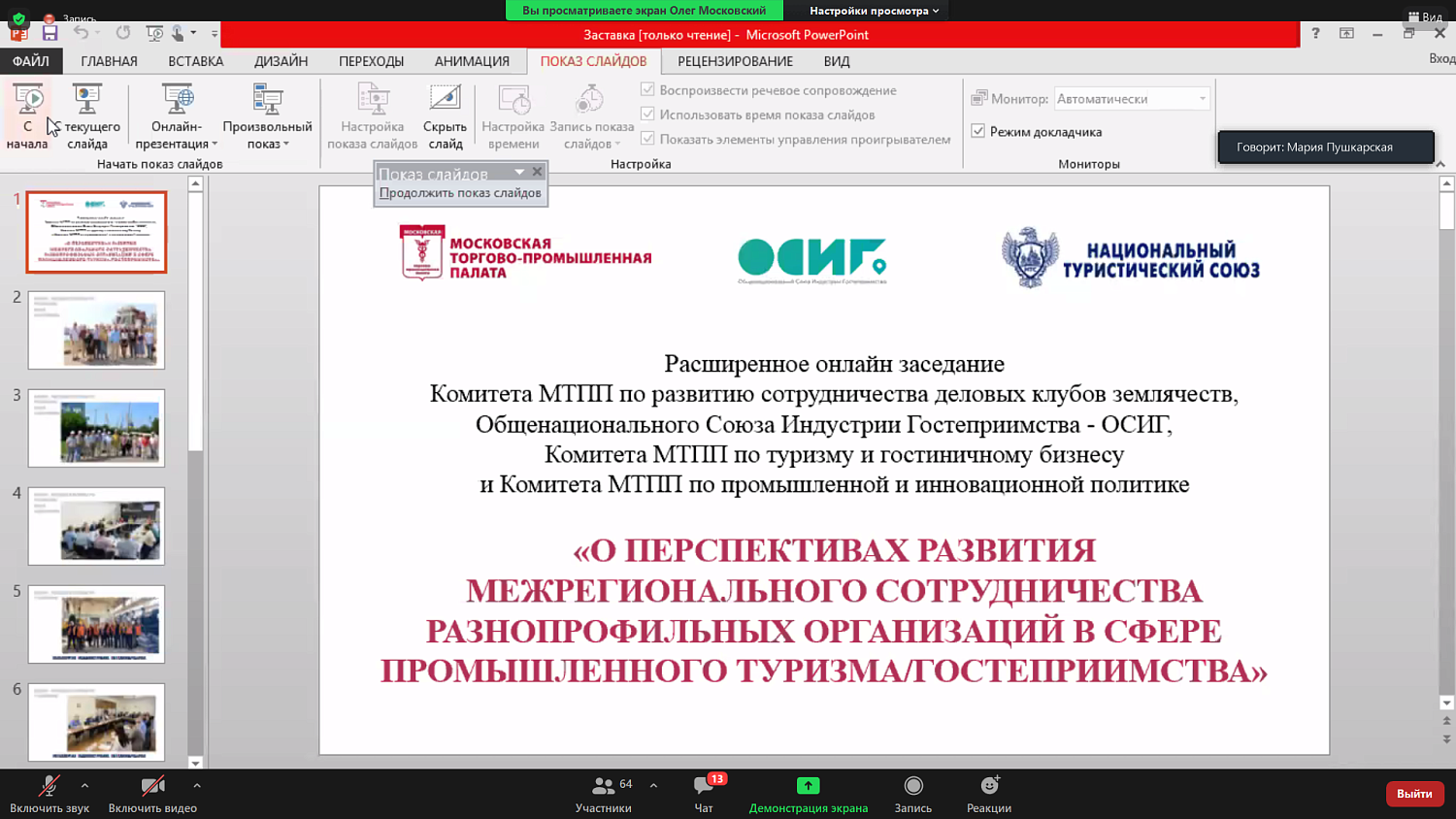This screenshot has height=819, width=1456.
Task: Open 'Настройка времени' rehearse timings tool
Action: pyautogui.click(x=513, y=115)
